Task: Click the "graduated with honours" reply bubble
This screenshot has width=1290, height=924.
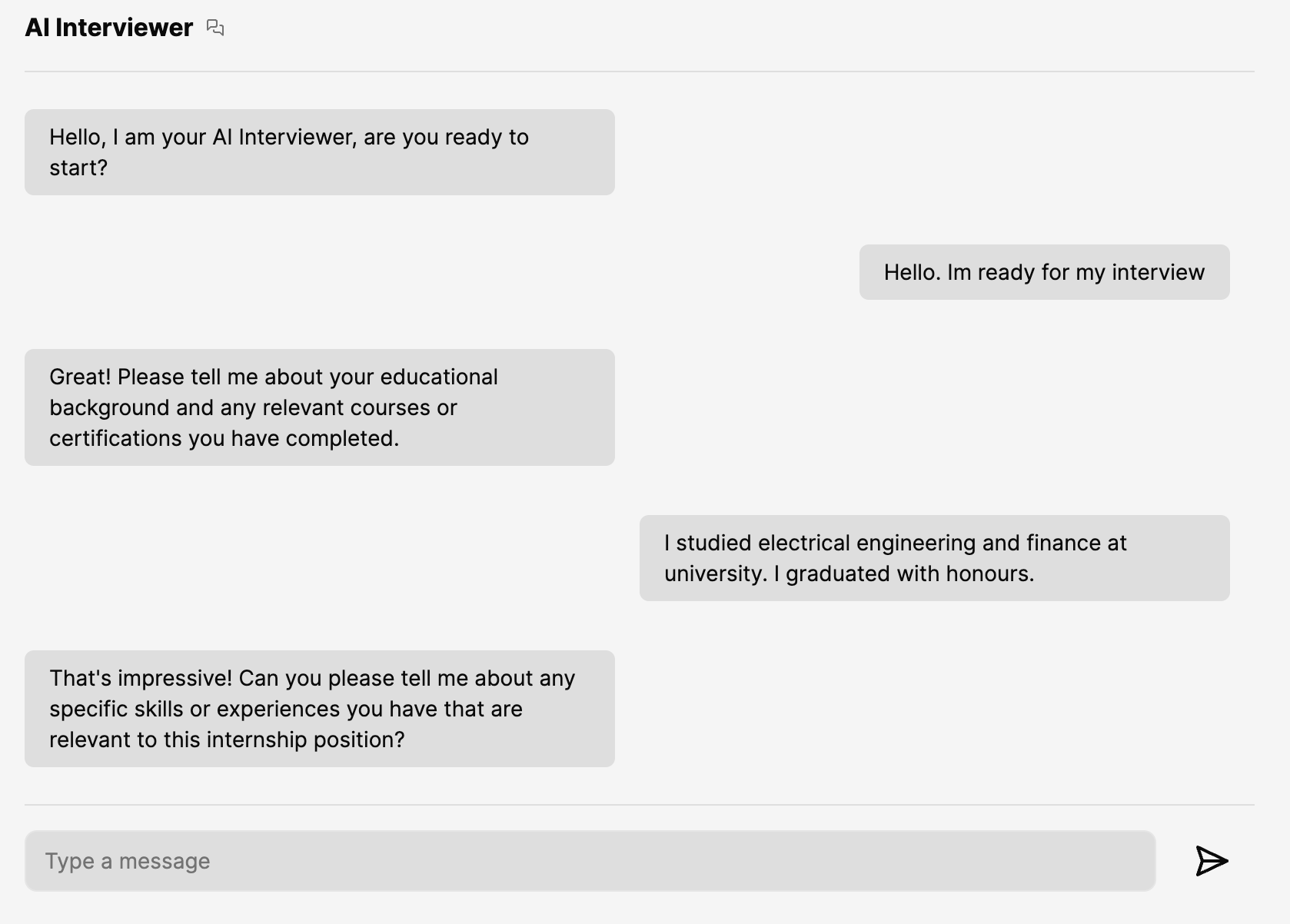Action: [x=934, y=558]
